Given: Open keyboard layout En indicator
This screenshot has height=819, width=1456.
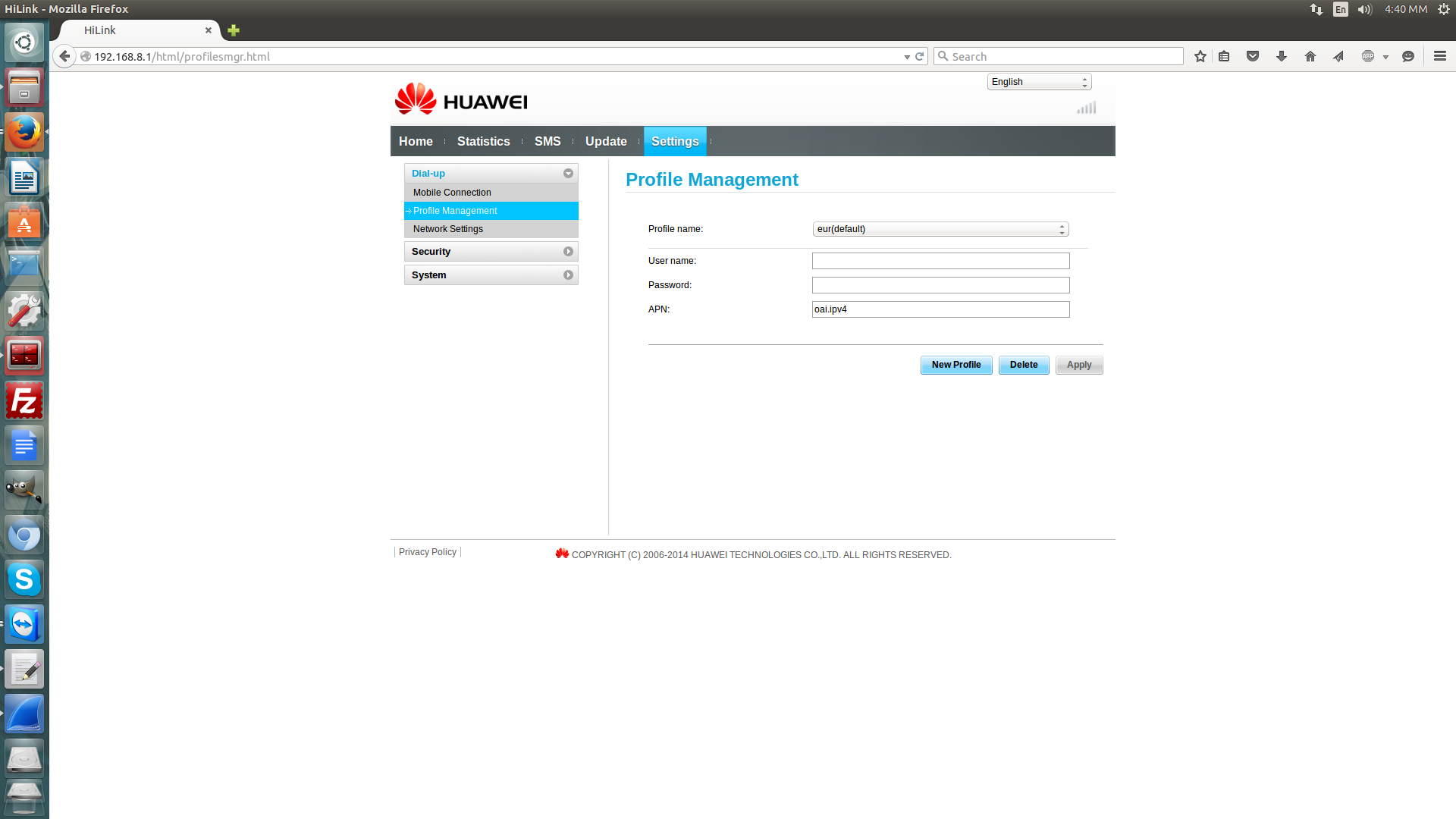Looking at the screenshot, I should [1341, 9].
